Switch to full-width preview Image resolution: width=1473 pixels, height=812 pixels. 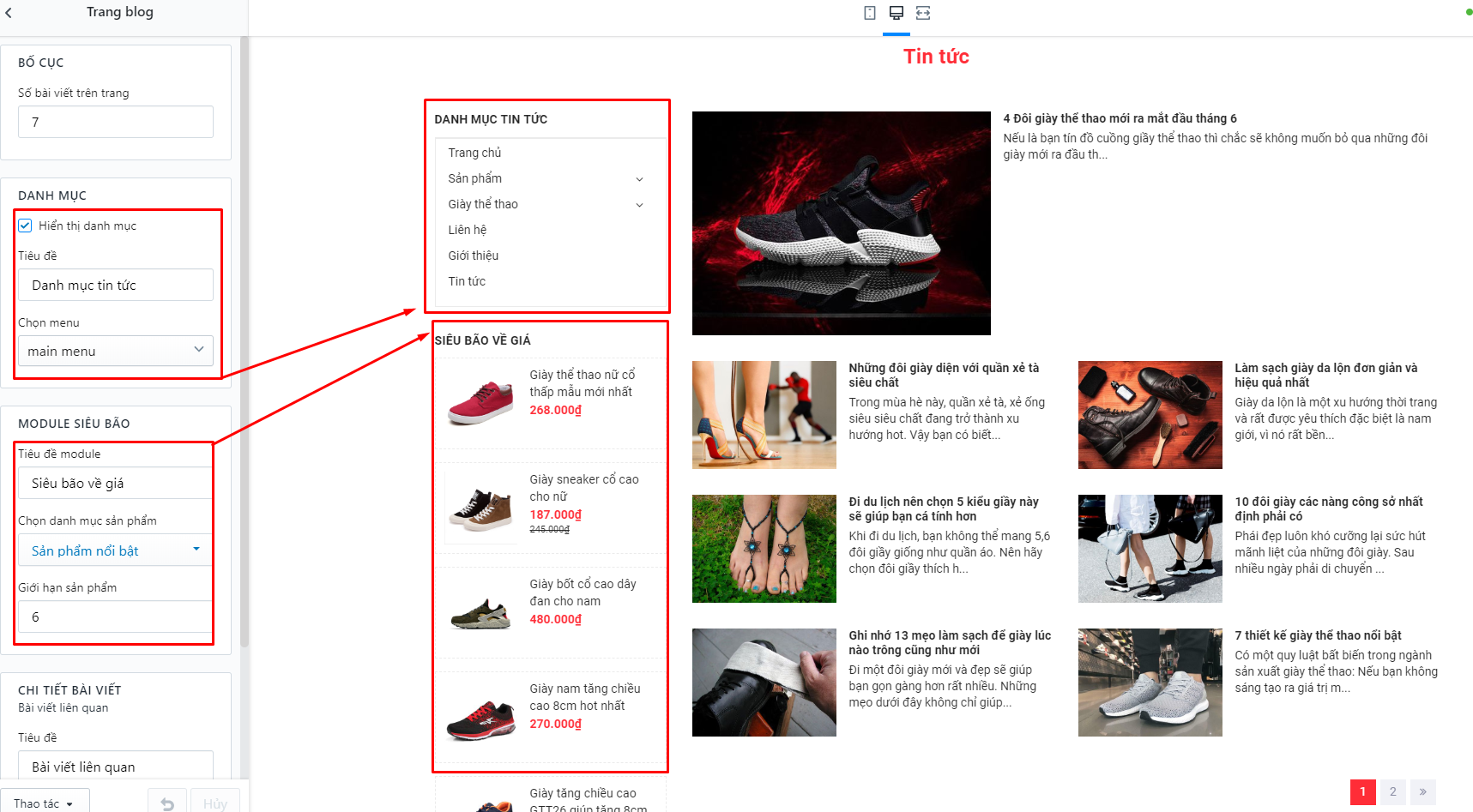point(923,13)
